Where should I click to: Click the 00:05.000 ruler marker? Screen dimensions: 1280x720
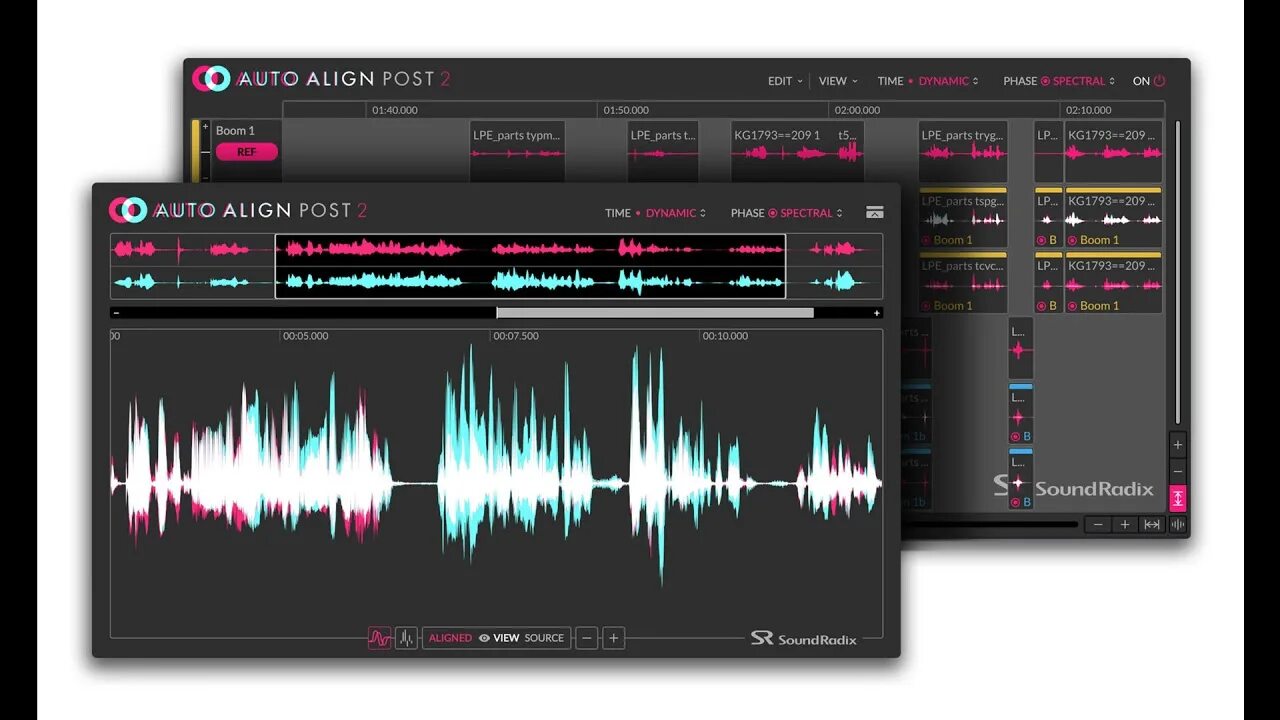[x=305, y=336]
